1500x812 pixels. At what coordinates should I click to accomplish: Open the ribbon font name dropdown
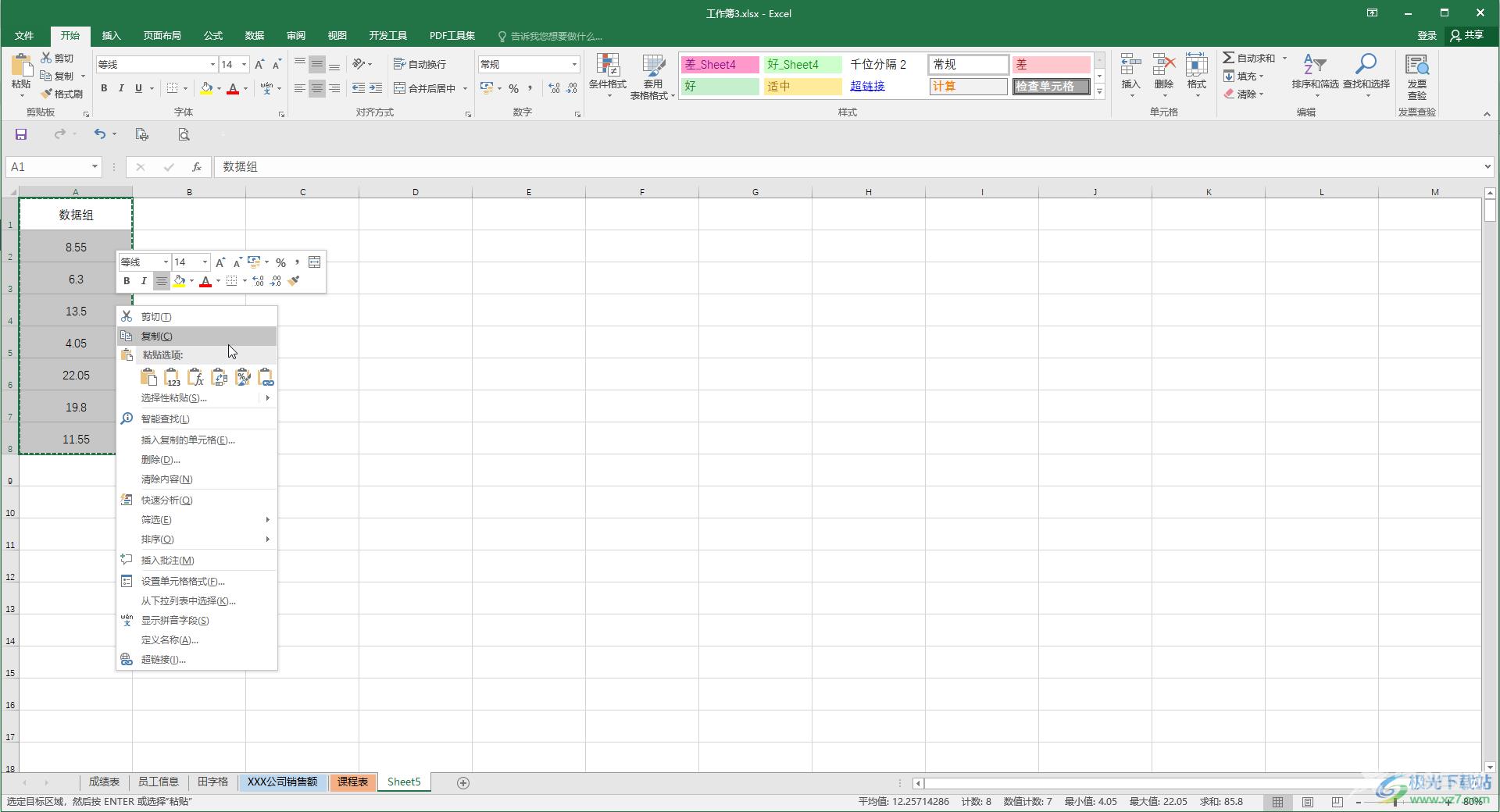pos(212,64)
